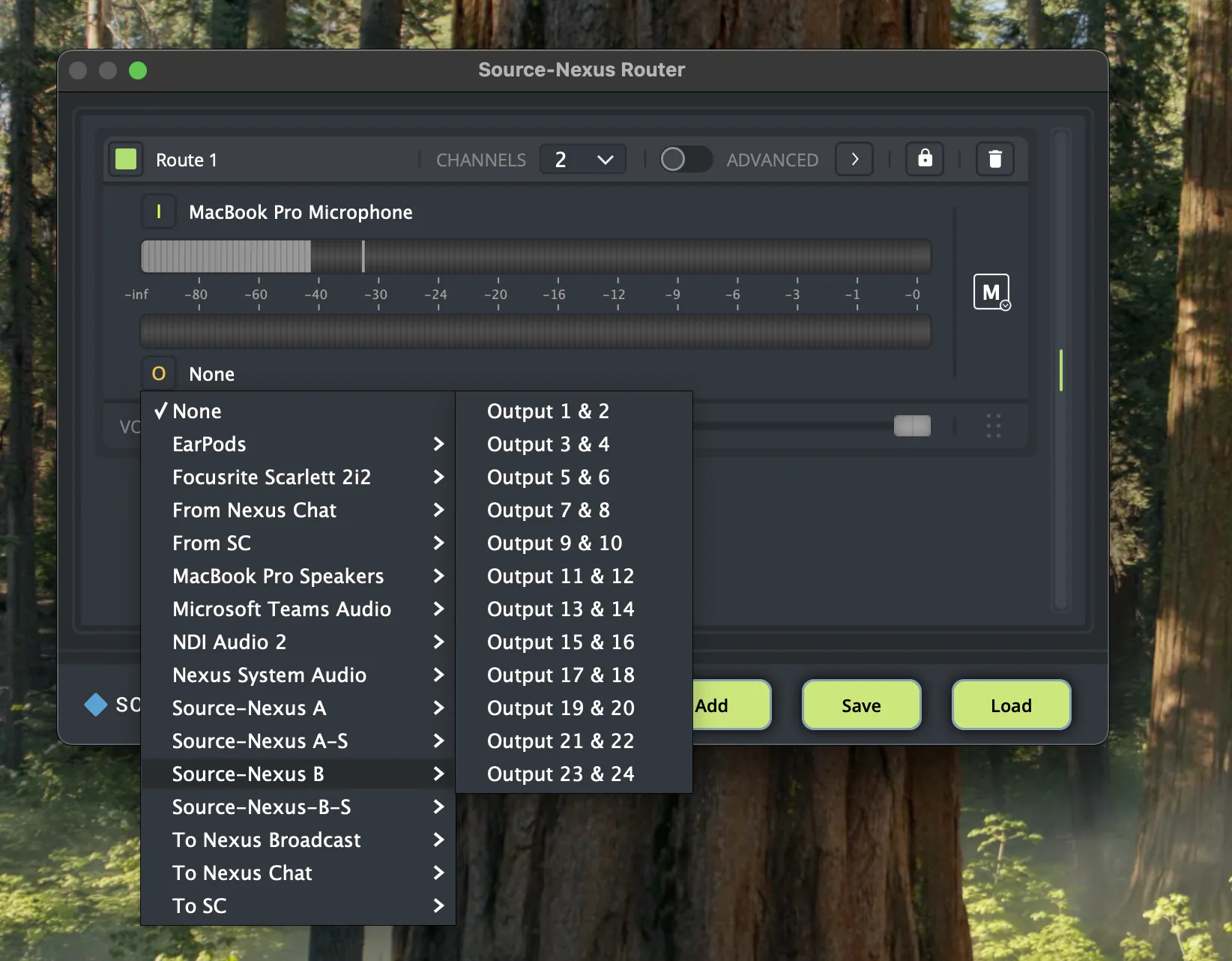Select To Nexus Chat entry

tap(298, 873)
